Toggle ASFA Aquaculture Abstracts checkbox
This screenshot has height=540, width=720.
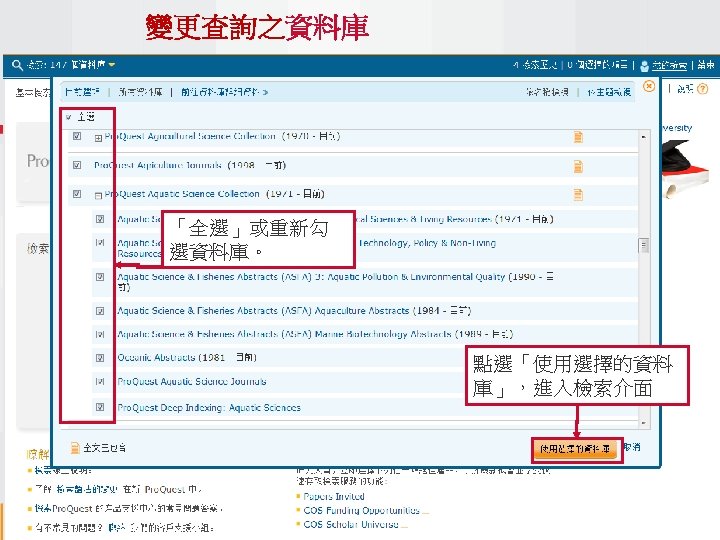100,311
